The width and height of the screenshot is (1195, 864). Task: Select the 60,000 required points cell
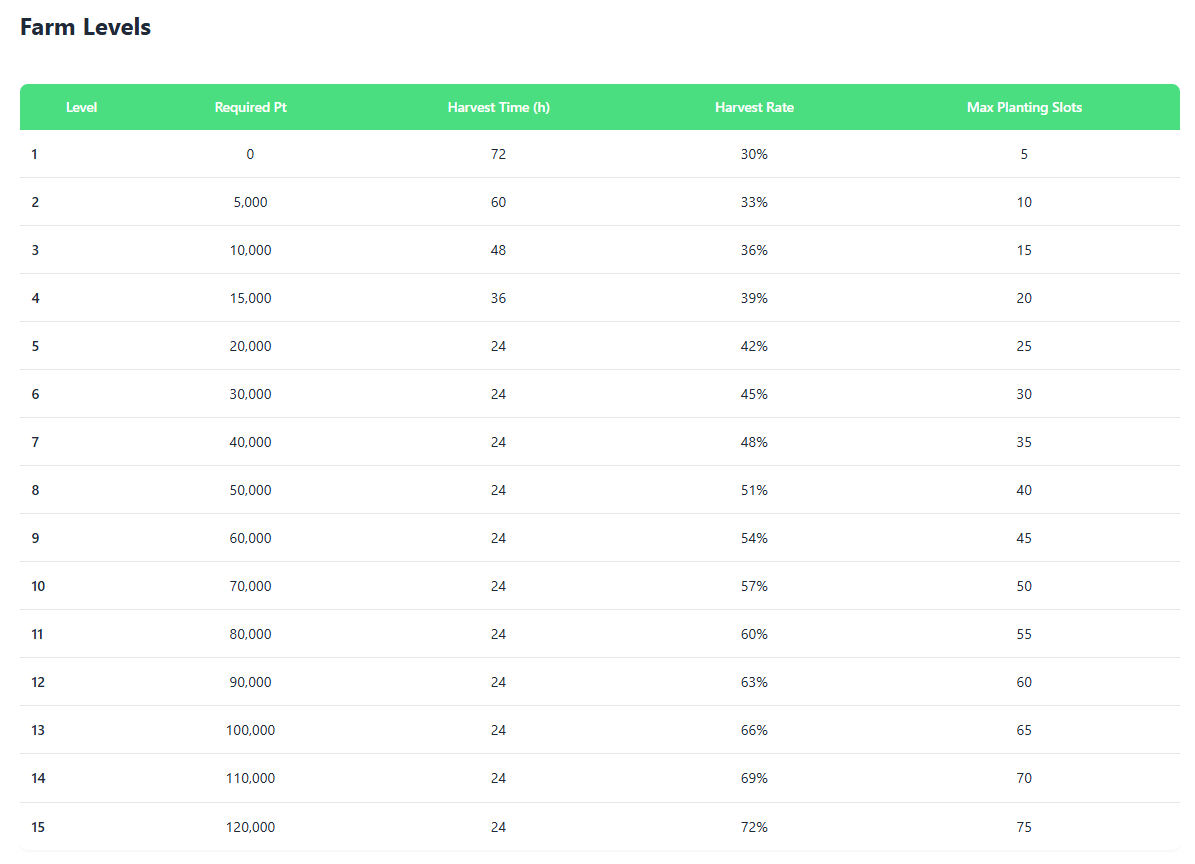tap(251, 538)
